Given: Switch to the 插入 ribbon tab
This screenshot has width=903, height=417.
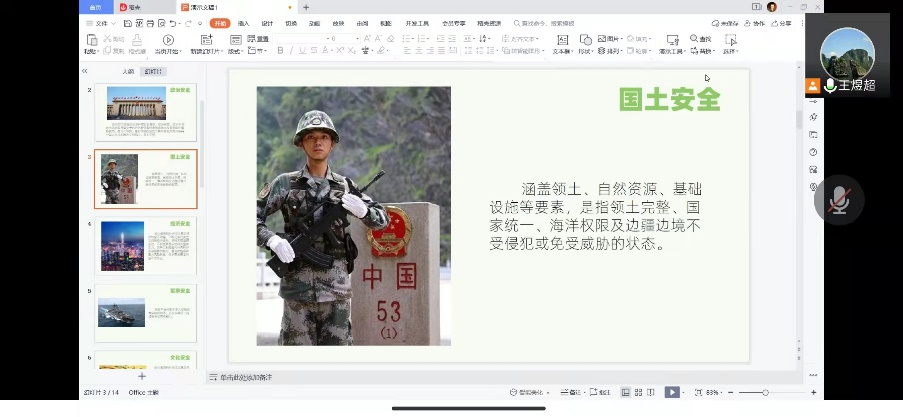Looking at the screenshot, I should (x=243, y=23).
